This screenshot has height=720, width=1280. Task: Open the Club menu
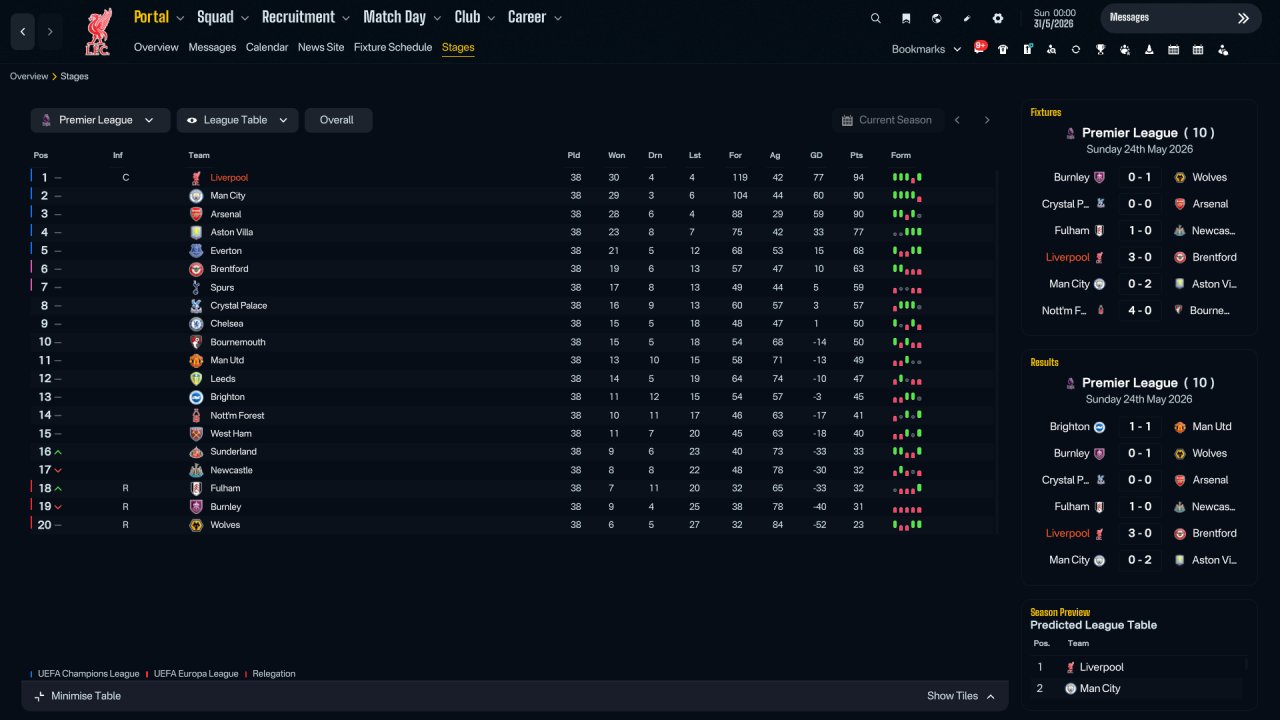click(x=475, y=17)
